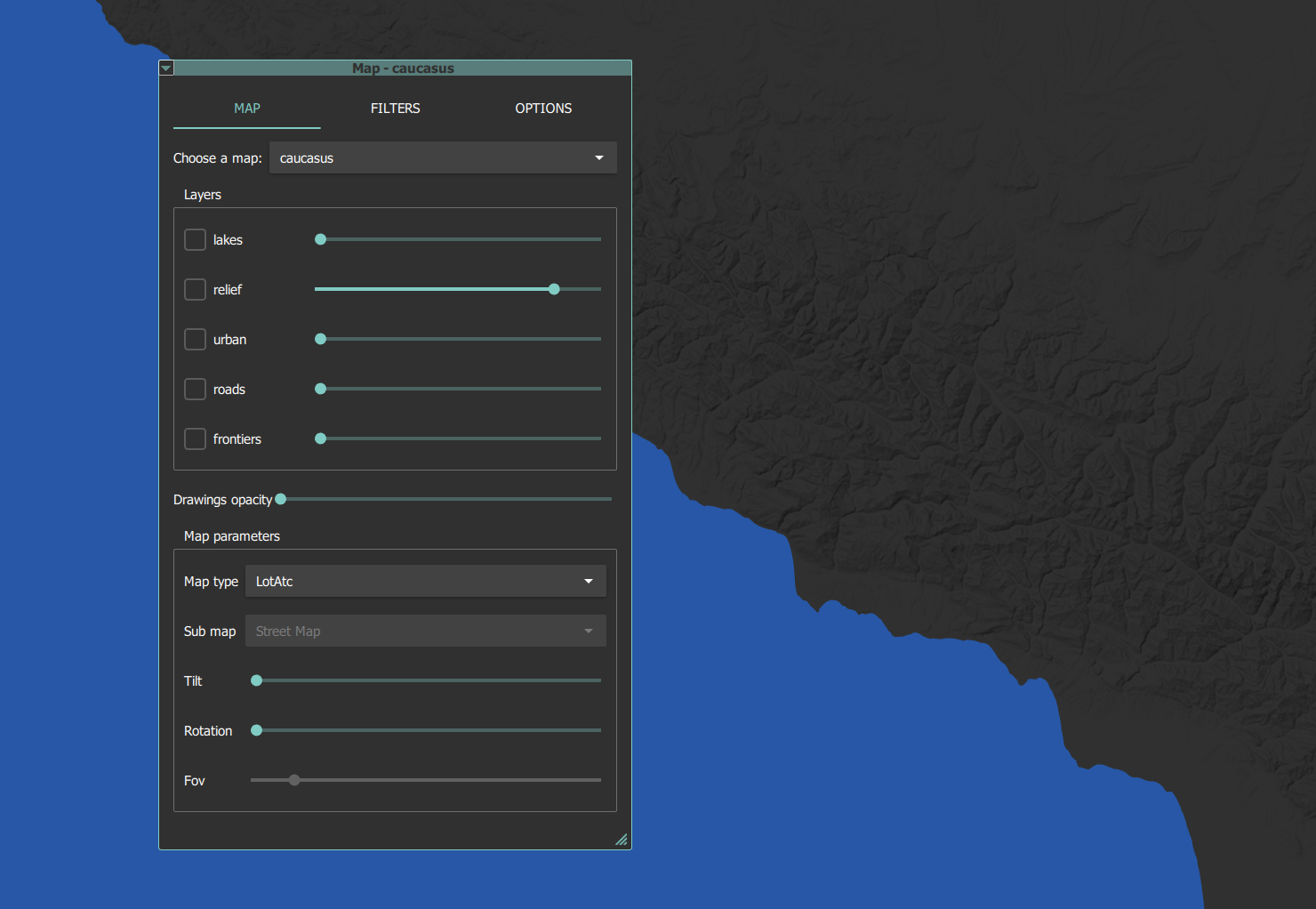Click the 'Tilt' label
The width and height of the screenshot is (1316, 909).
pos(193,681)
